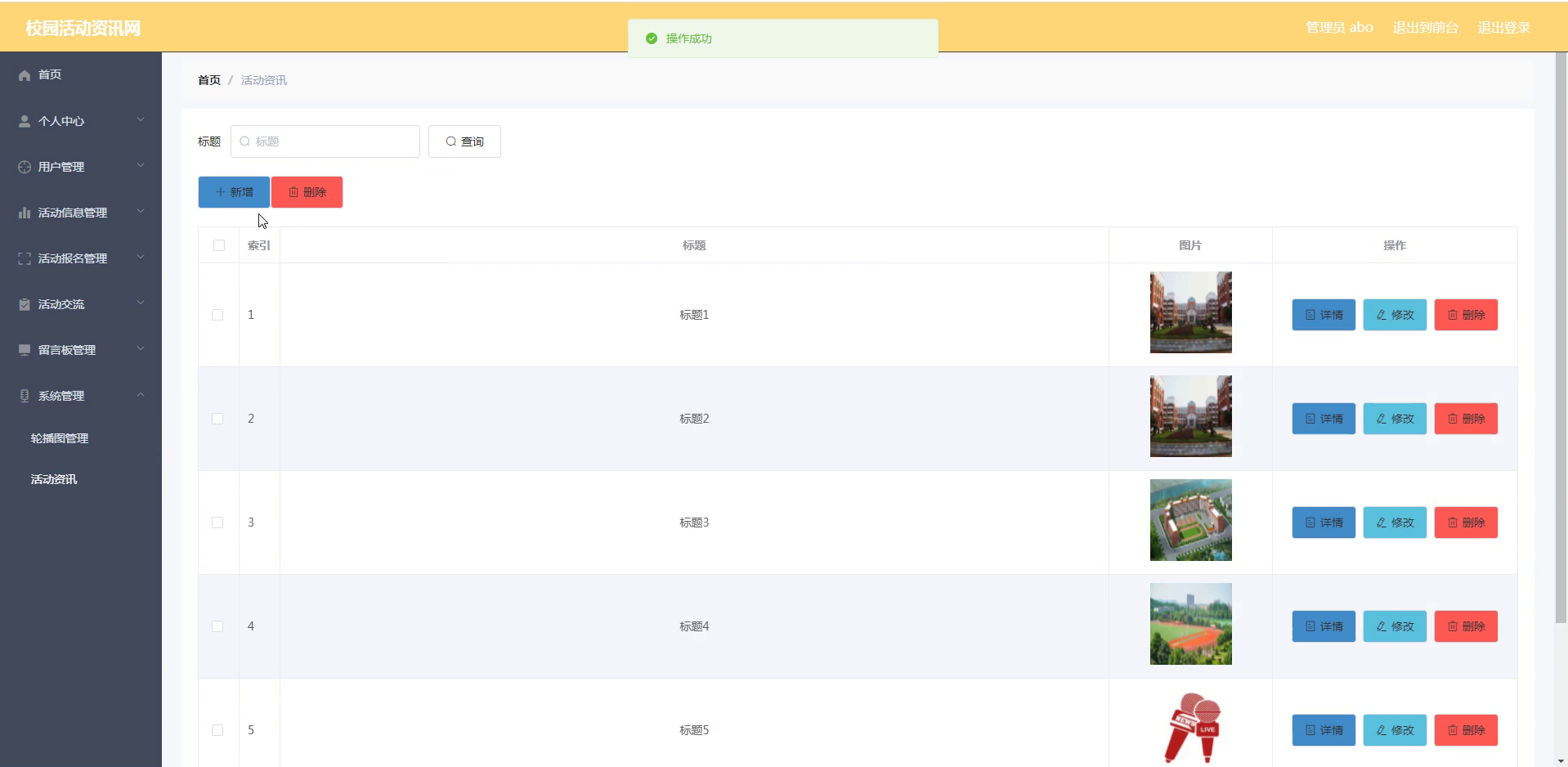Image resolution: width=1568 pixels, height=767 pixels.
Task: Click the 用户管理 sidebar icon
Action: coord(25,167)
